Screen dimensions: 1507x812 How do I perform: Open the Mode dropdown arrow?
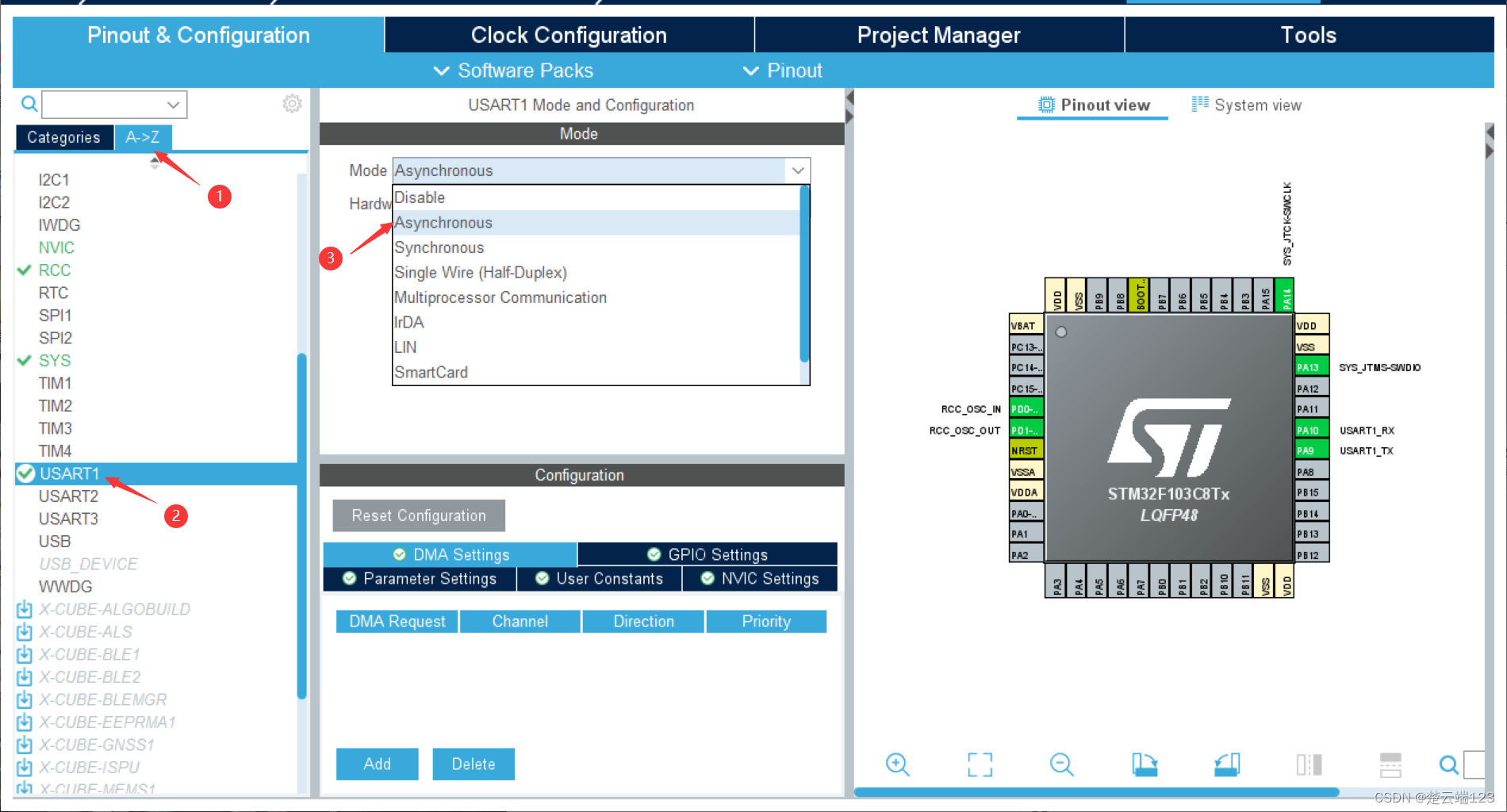click(797, 170)
